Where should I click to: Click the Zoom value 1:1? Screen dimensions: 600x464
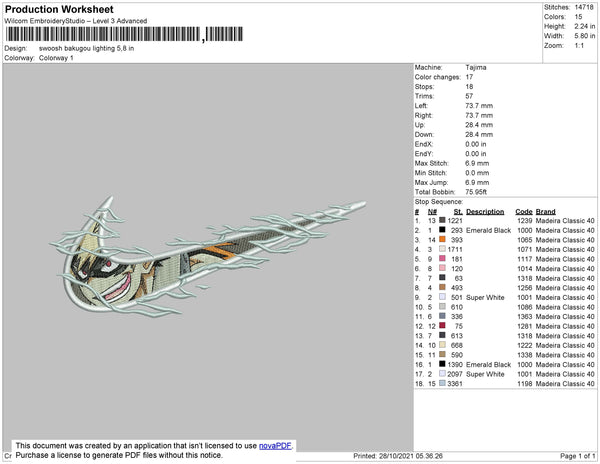(579, 46)
